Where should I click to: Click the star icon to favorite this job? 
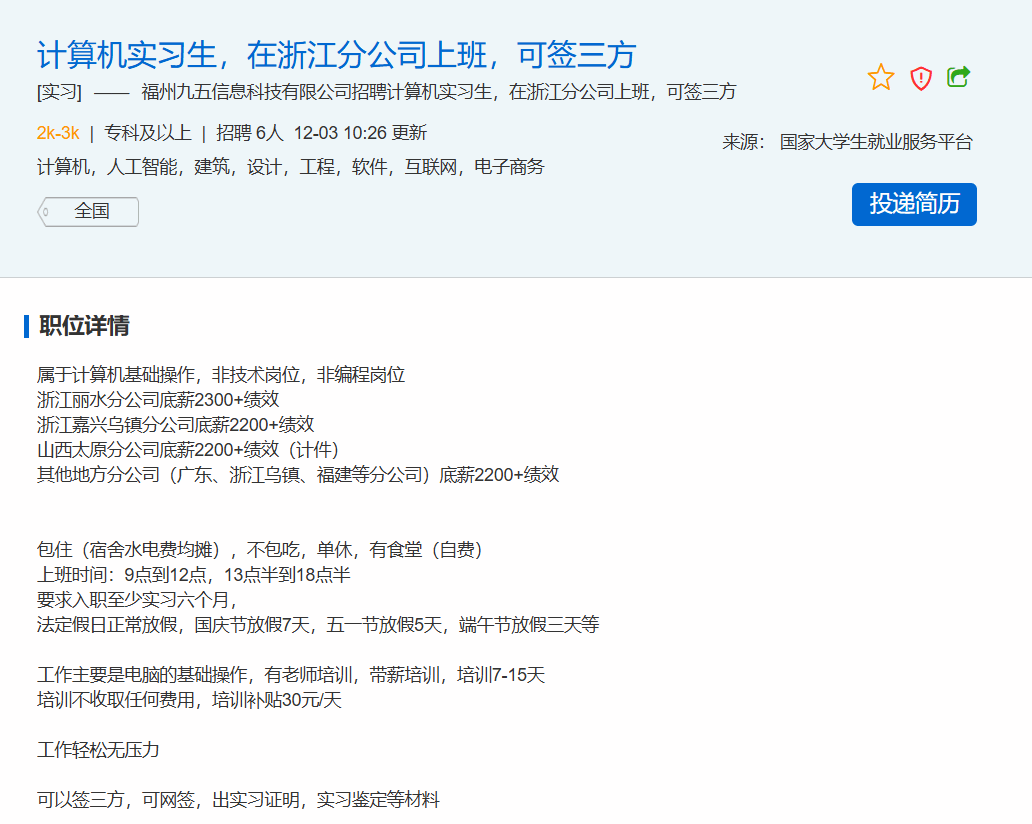(881, 77)
